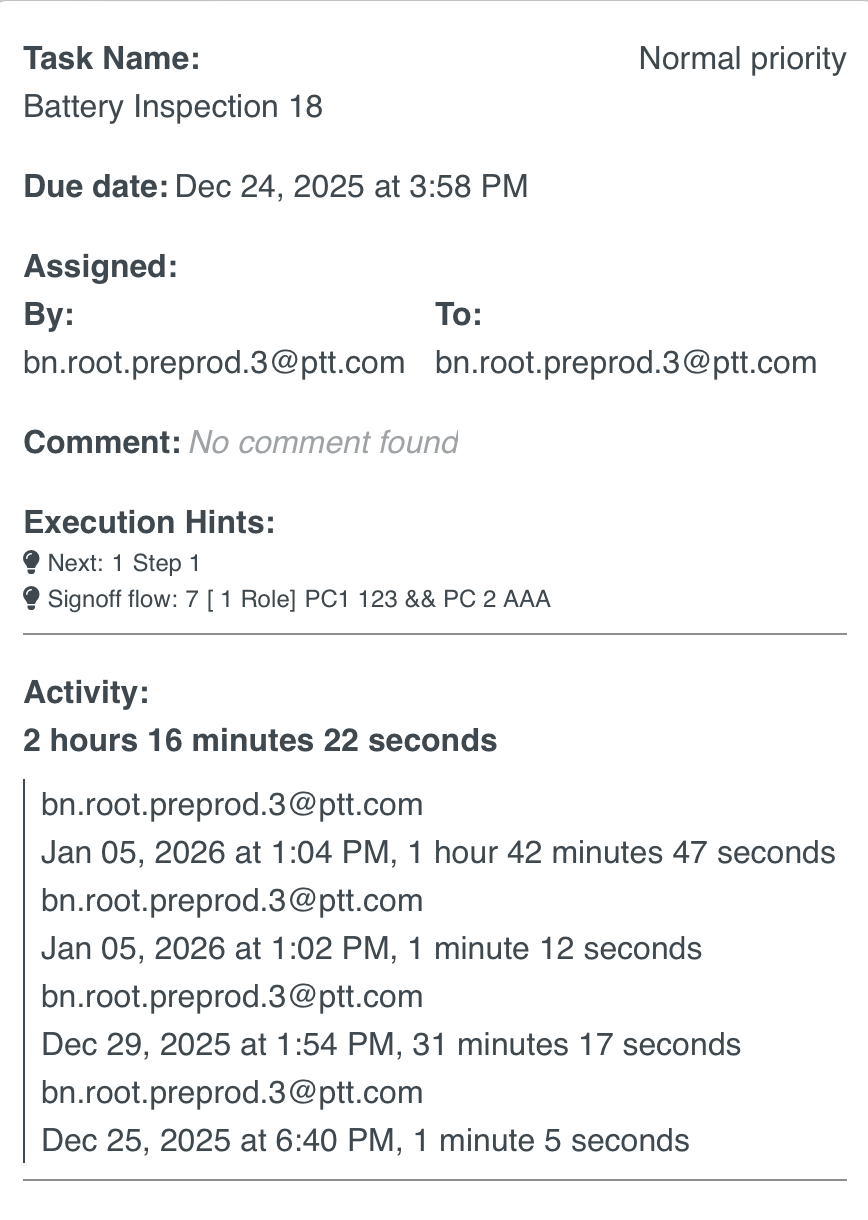Viewport: 868px width, 1220px height.
Task: Click the Jan 05 1:02 PM activity entry
Action: click(x=371, y=948)
